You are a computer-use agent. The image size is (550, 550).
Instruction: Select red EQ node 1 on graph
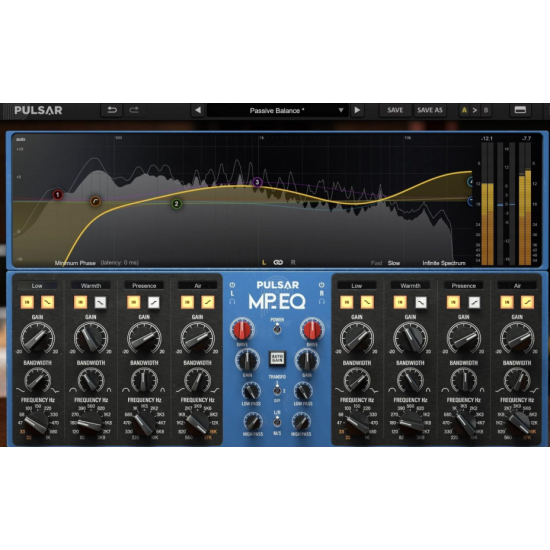click(58, 194)
